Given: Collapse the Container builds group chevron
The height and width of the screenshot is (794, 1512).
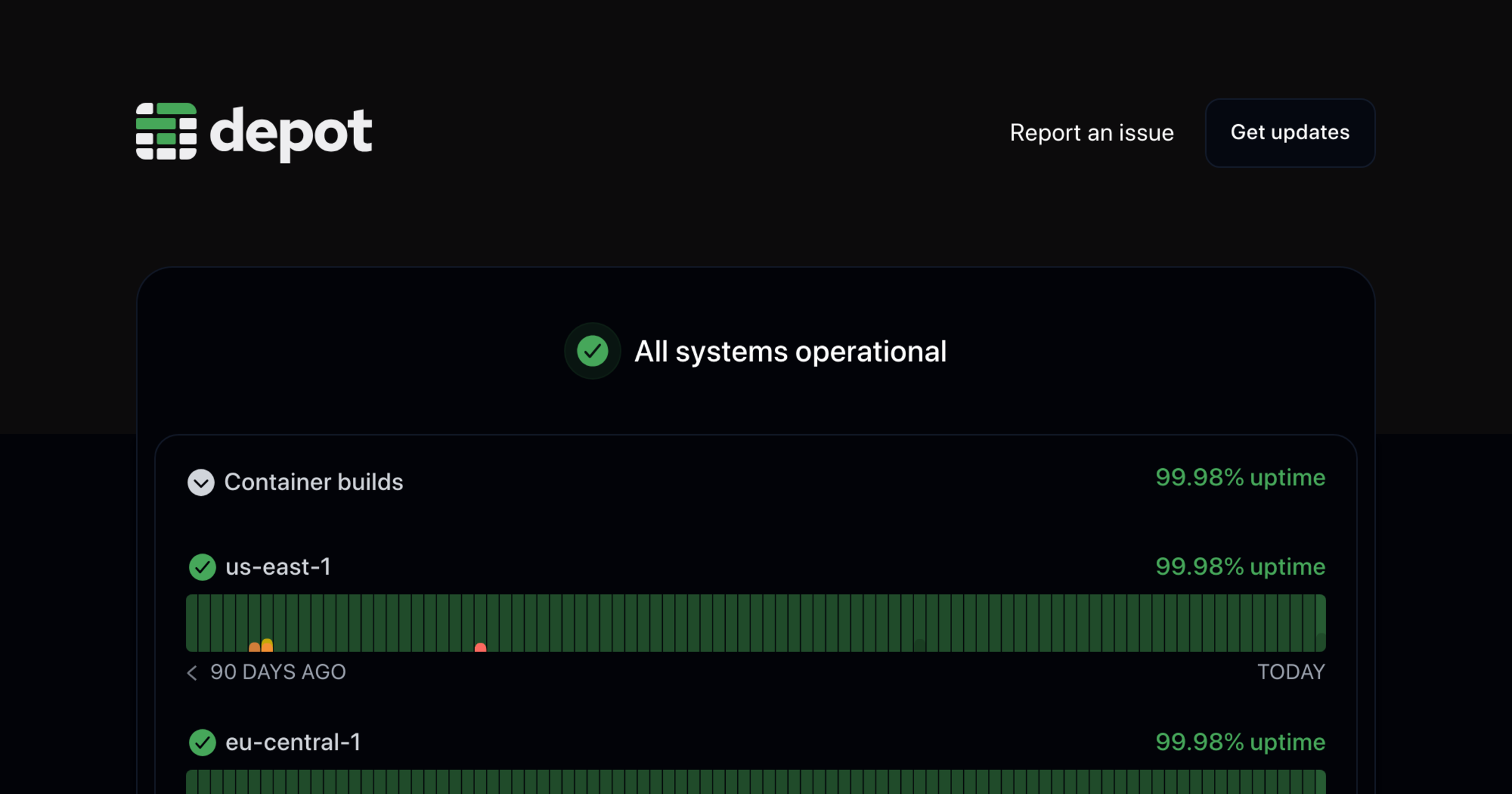Looking at the screenshot, I should [x=201, y=483].
